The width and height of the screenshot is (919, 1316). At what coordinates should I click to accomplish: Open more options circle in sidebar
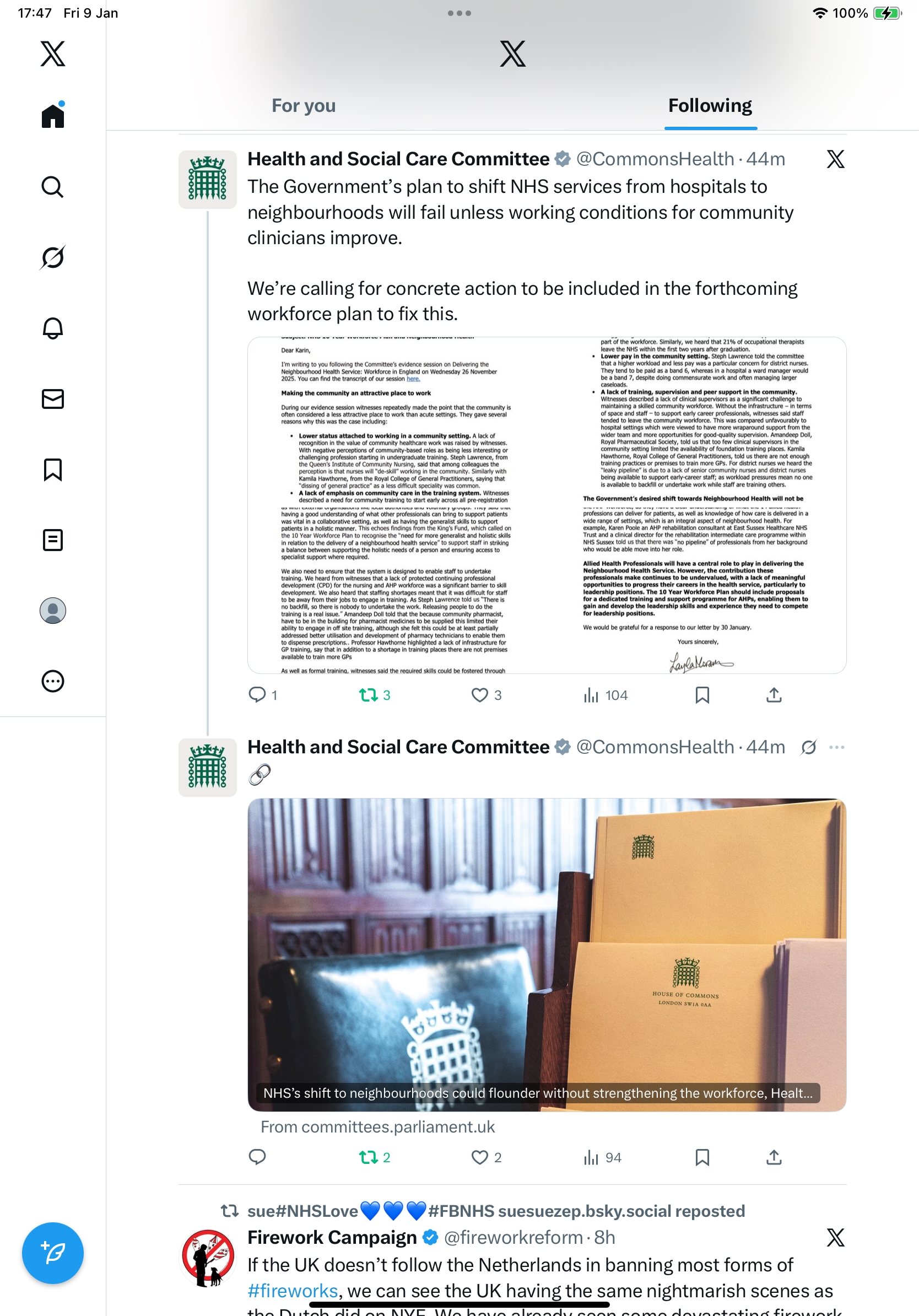click(x=52, y=682)
